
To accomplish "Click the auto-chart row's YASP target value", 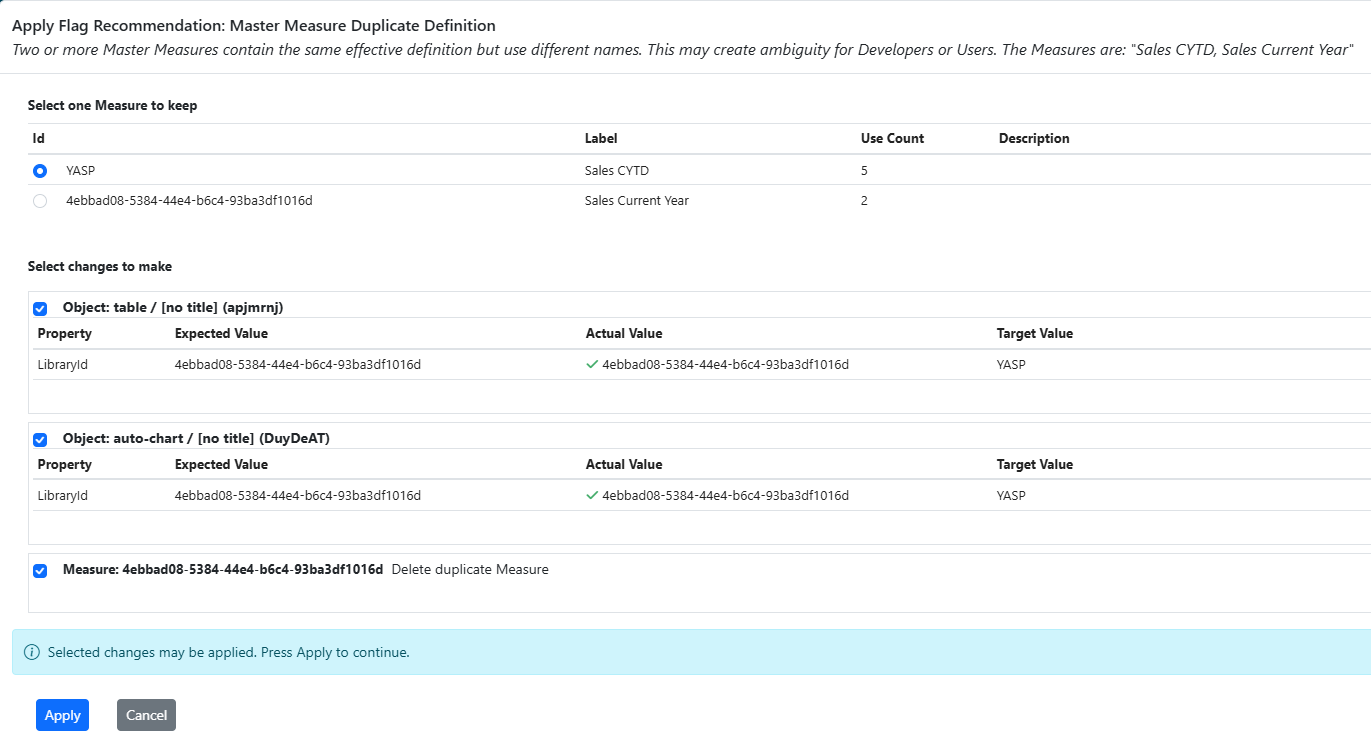I will (1011, 496).
